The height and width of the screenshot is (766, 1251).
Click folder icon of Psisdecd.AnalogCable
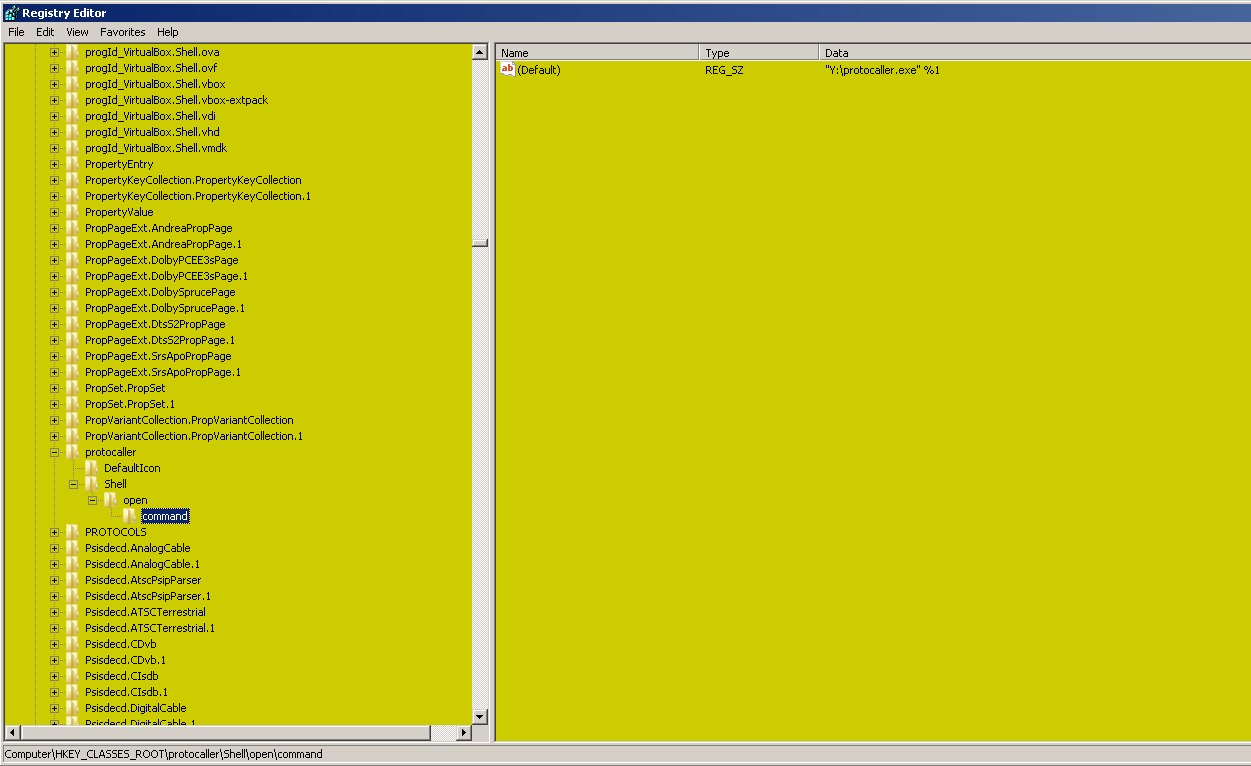click(72, 548)
